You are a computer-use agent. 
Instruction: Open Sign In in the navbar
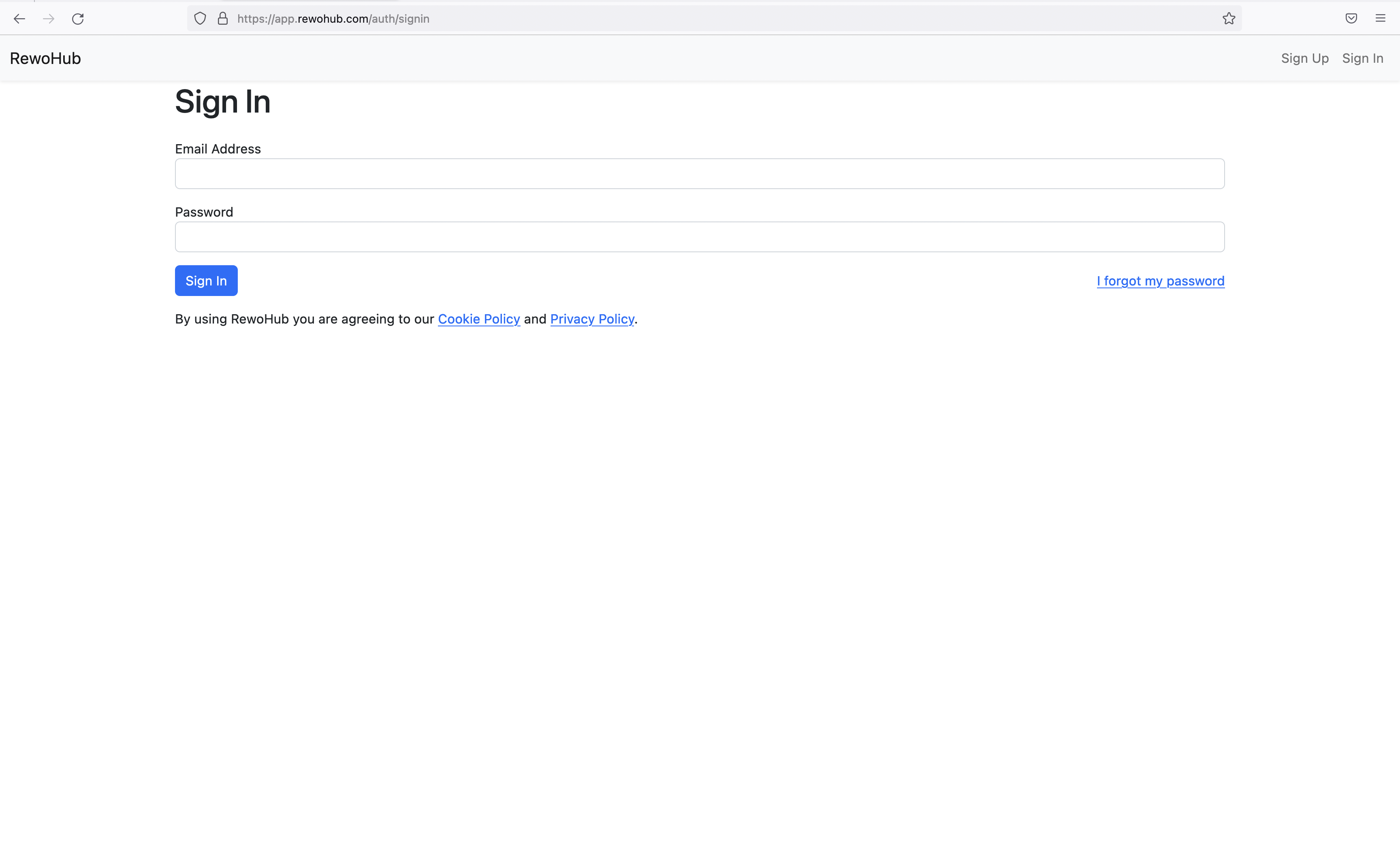click(x=1362, y=58)
